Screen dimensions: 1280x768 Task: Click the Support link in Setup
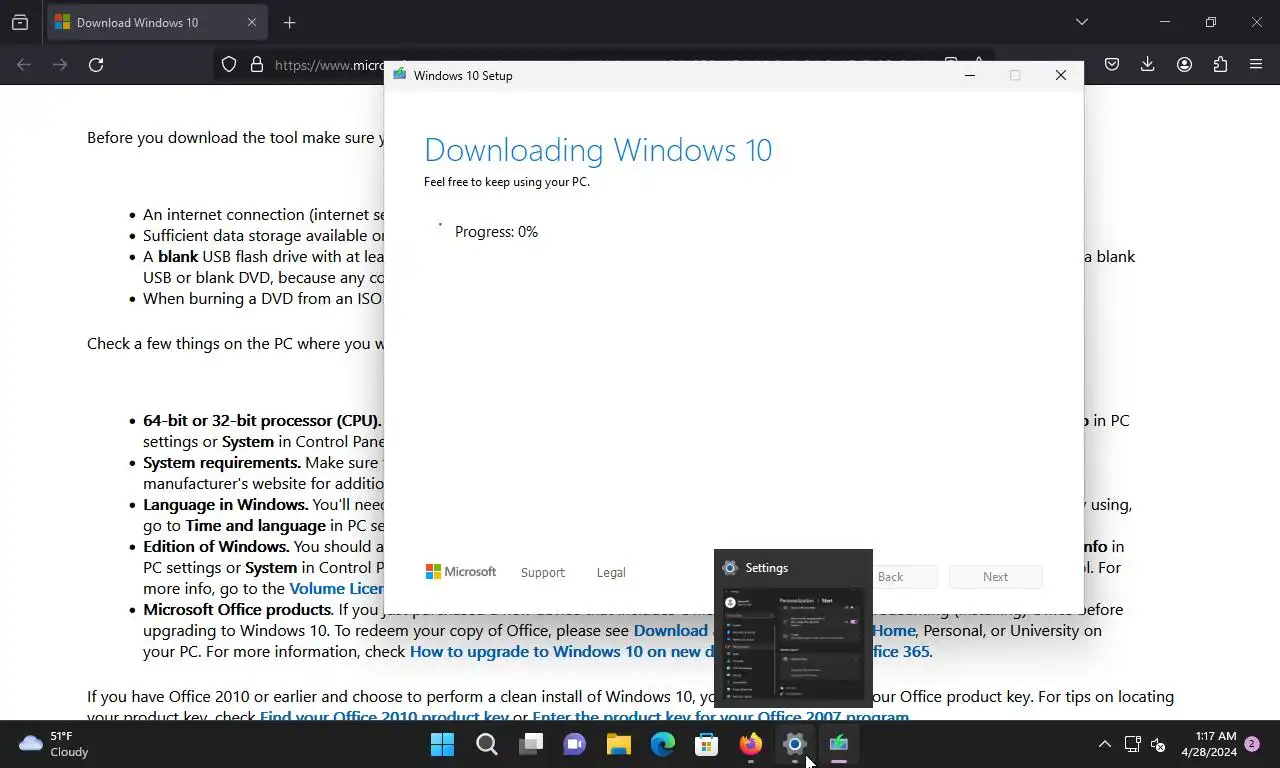(x=543, y=572)
